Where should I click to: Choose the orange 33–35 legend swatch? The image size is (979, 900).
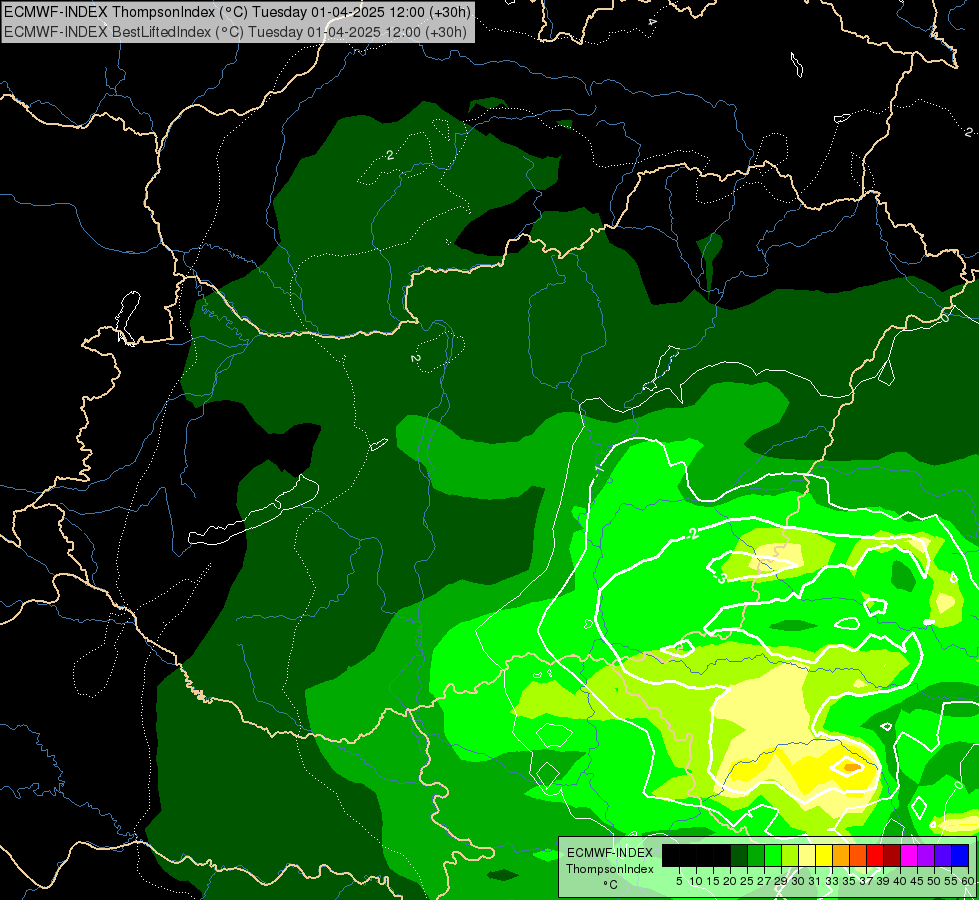tap(841, 855)
